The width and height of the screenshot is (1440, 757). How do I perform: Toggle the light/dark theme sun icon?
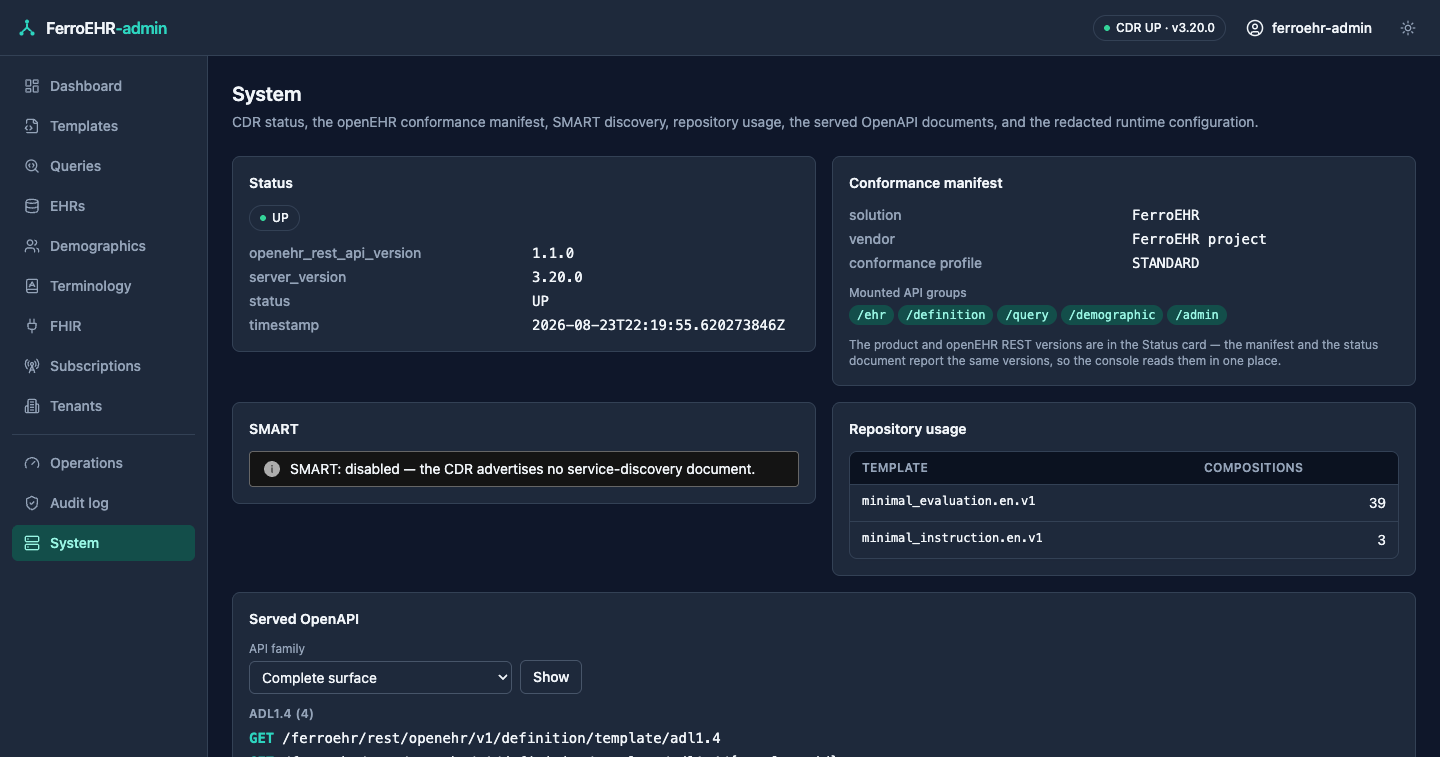point(1408,28)
